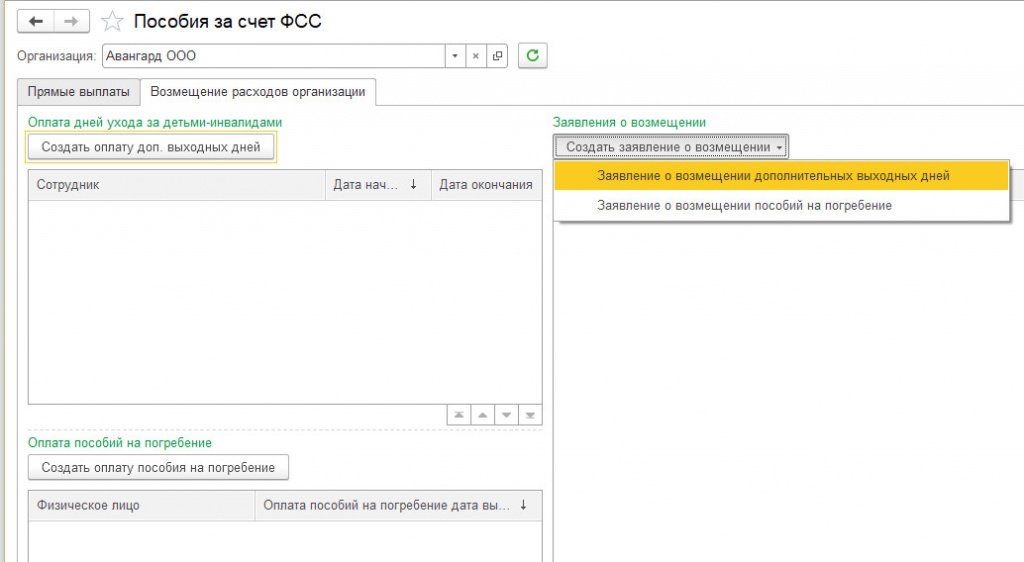Refresh the list with green reload button

point(532,56)
